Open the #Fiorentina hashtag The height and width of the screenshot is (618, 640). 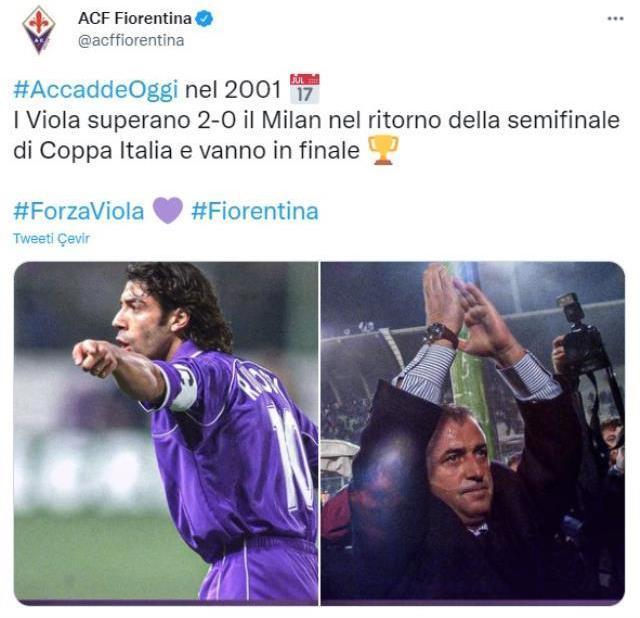click(255, 211)
